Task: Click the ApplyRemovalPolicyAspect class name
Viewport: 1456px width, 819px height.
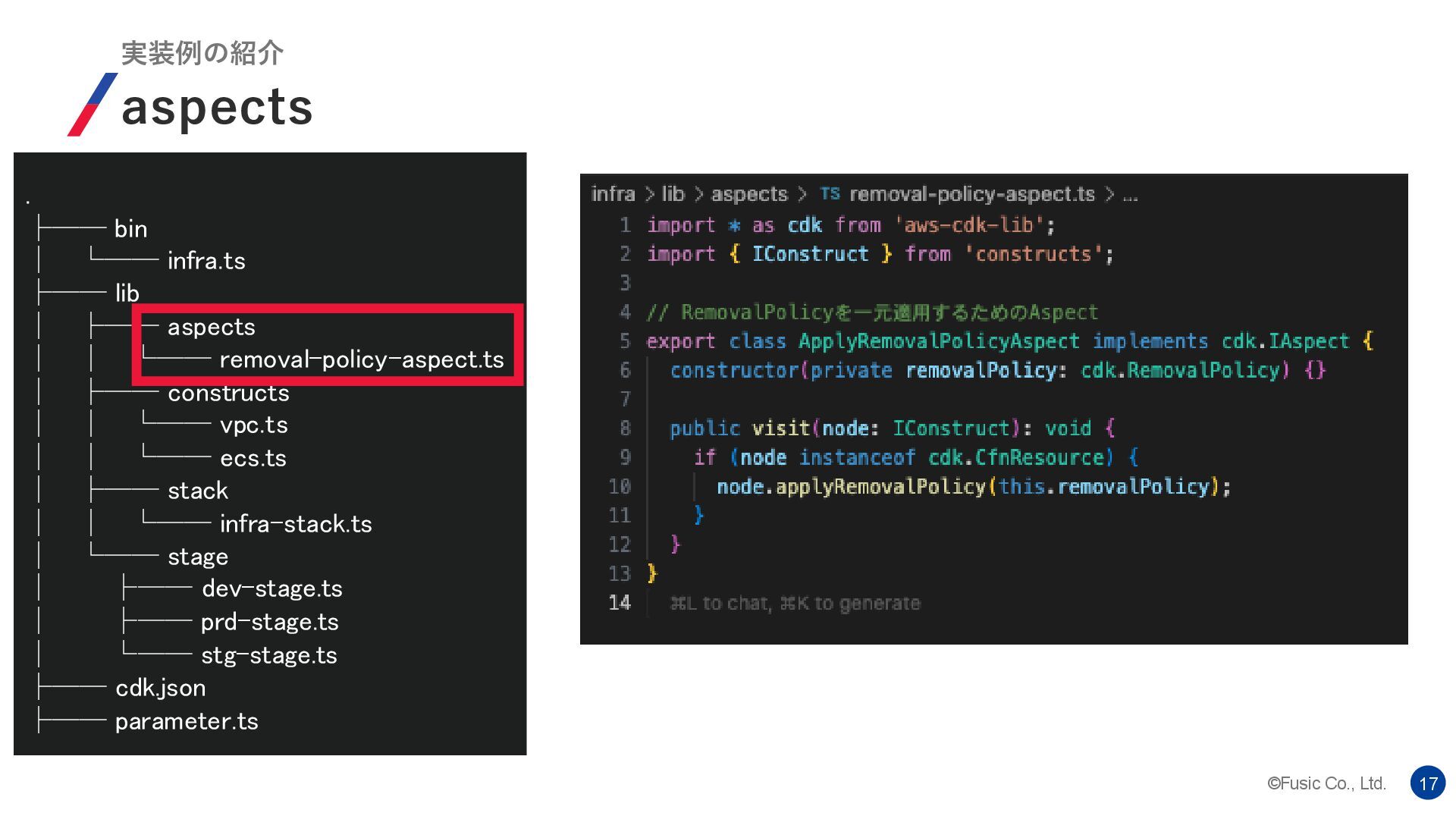Action: pyautogui.click(x=939, y=341)
